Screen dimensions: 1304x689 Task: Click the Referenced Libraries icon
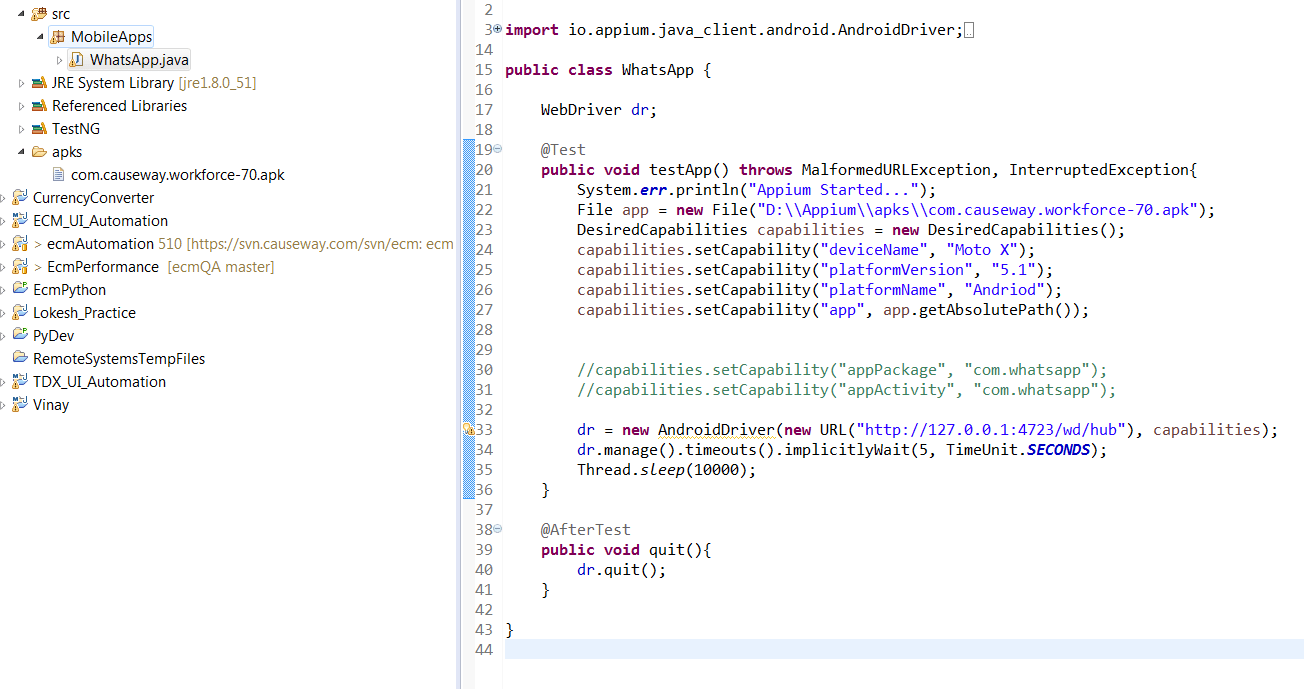pos(38,105)
